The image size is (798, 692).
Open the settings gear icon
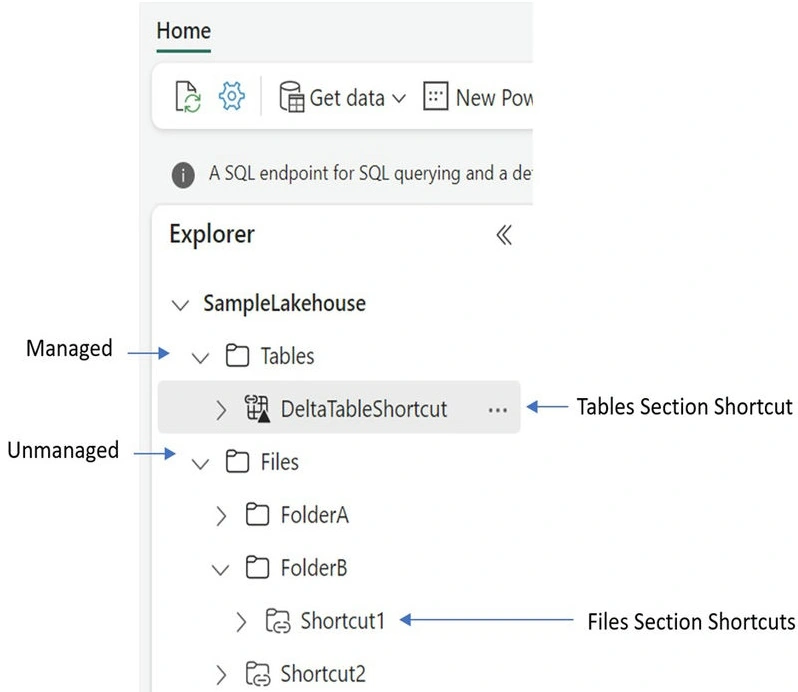pyautogui.click(x=232, y=96)
